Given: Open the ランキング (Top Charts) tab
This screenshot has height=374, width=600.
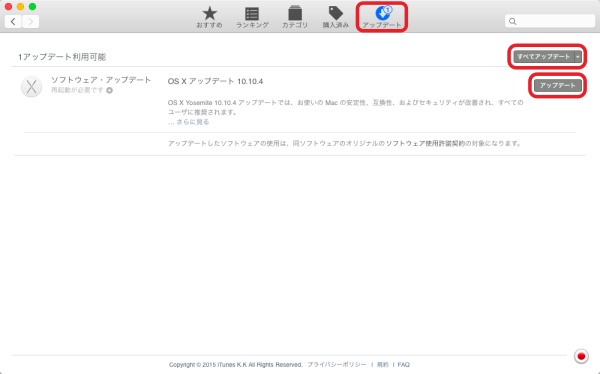Looking at the screenshot, I should pyautogui.click(x=252, y=18).
